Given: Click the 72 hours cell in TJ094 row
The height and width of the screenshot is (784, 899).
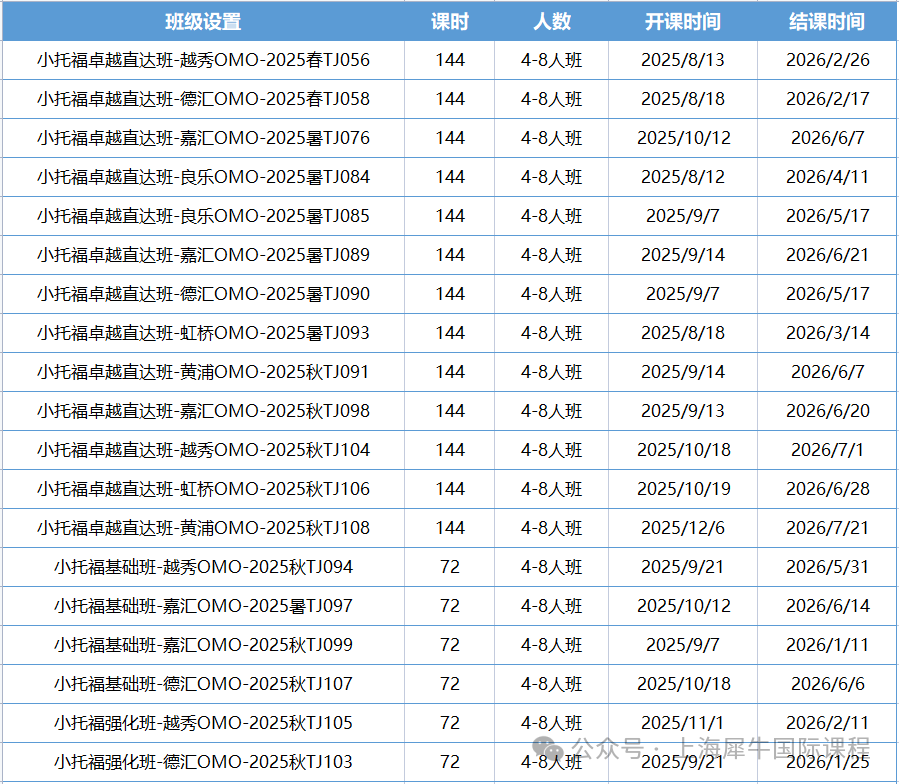Looking at the screenshot, I should (x=450, y=567).
